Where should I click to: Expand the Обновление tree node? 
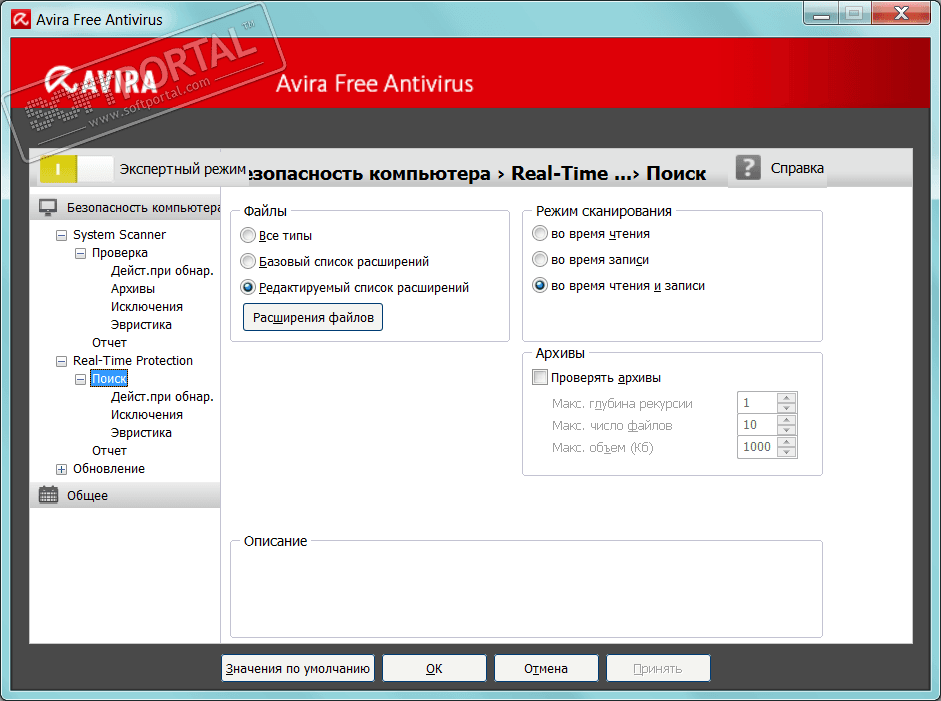(x=61, y=469)
